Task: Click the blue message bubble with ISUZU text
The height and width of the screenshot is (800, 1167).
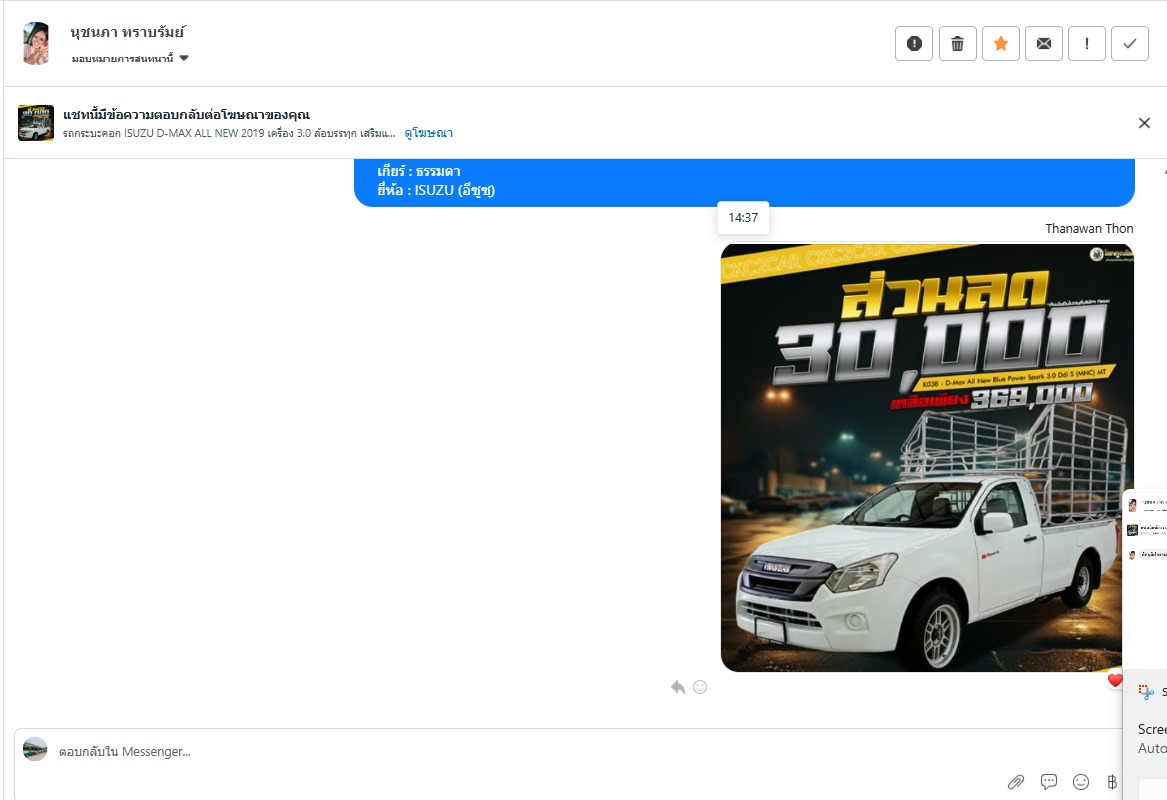Action: click(744, 182)
